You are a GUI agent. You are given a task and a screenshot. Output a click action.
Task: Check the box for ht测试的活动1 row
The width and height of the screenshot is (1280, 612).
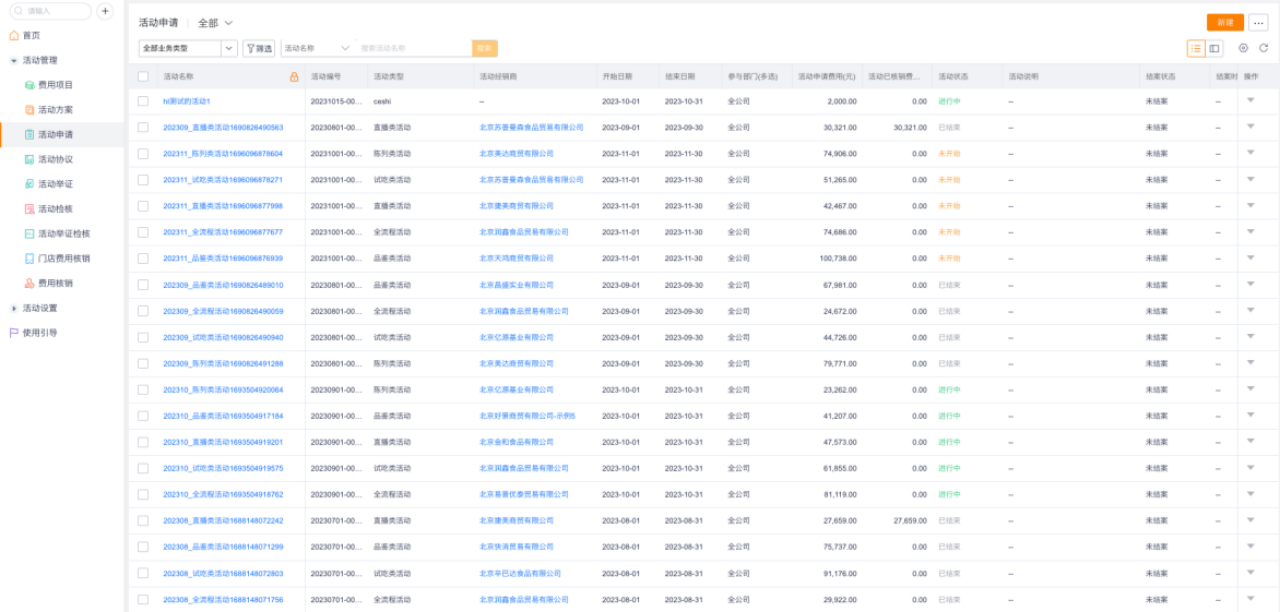(x=143, y=101)
